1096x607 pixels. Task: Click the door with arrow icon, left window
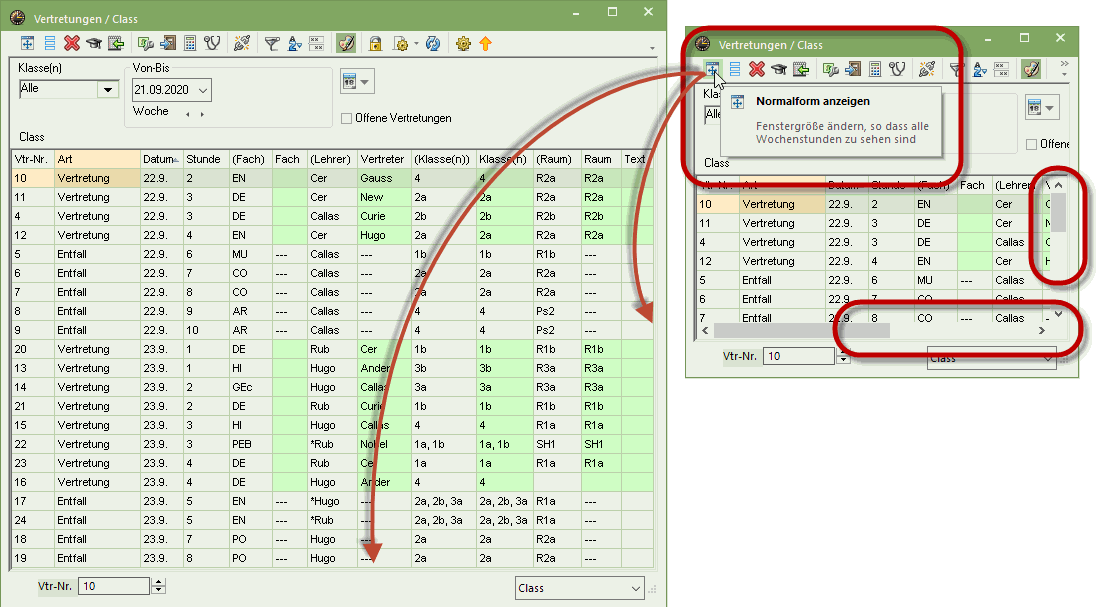[168, 43]
